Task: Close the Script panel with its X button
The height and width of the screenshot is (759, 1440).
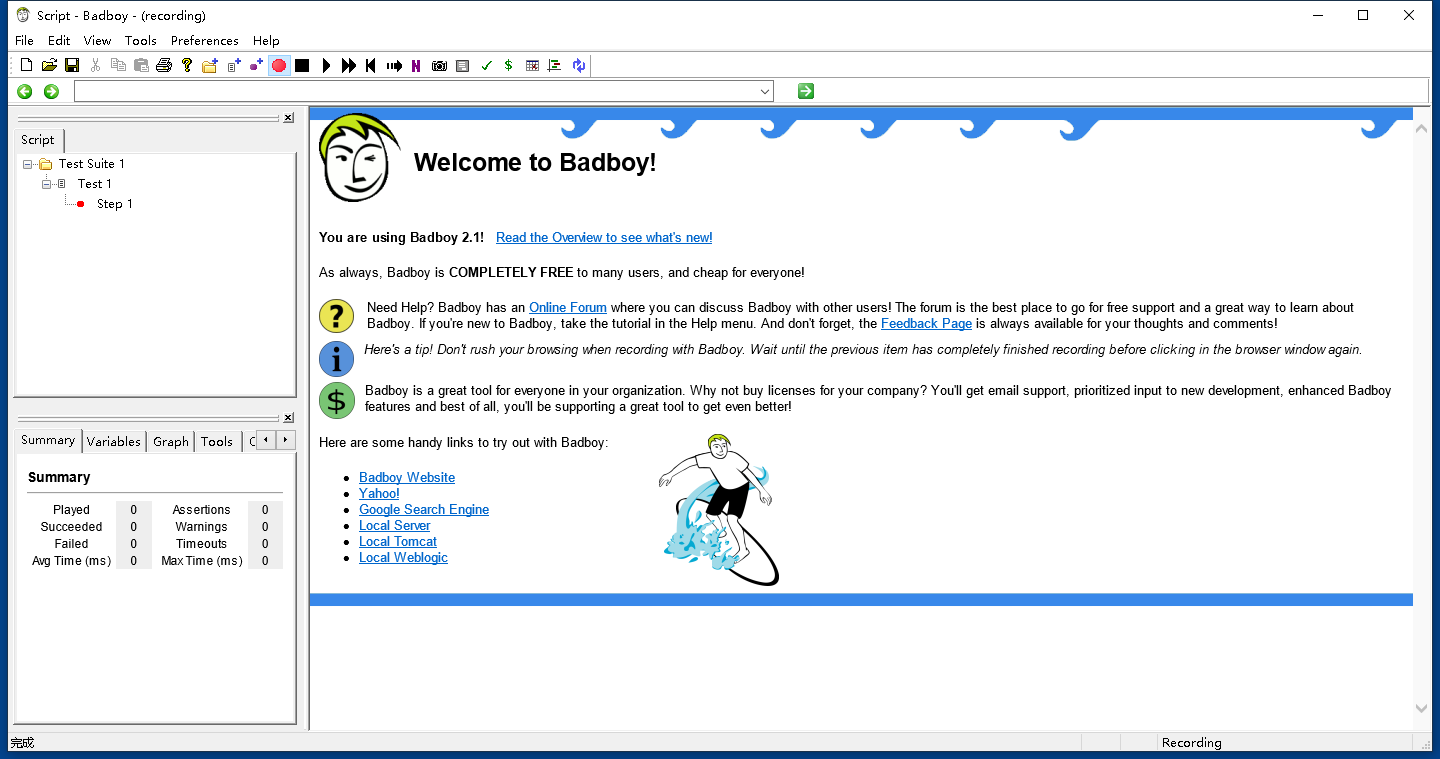Action: pos(288,118)
